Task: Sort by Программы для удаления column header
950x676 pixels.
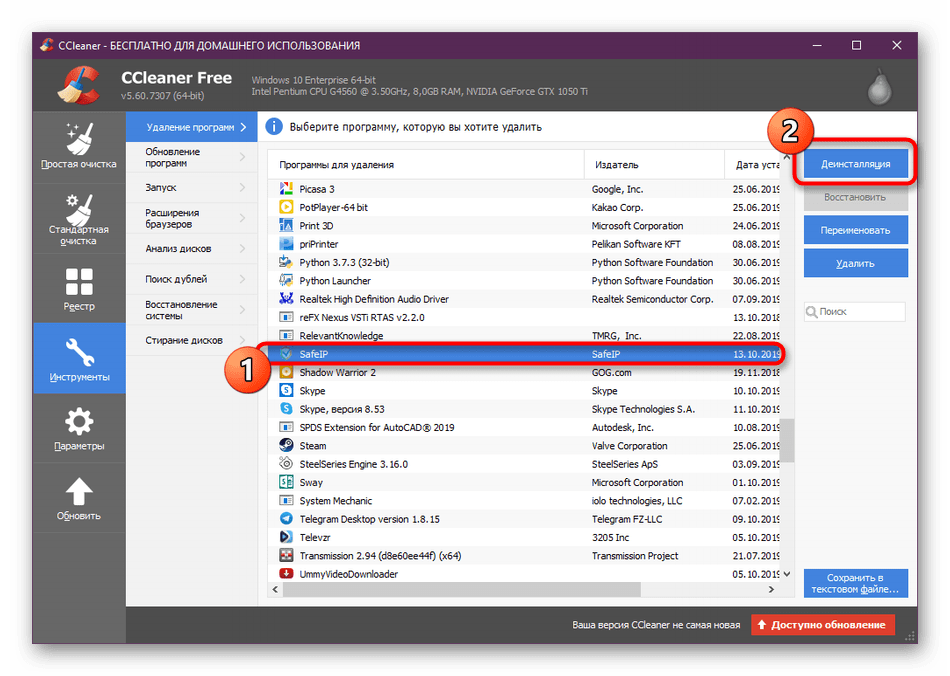Action: coord(426,164)
